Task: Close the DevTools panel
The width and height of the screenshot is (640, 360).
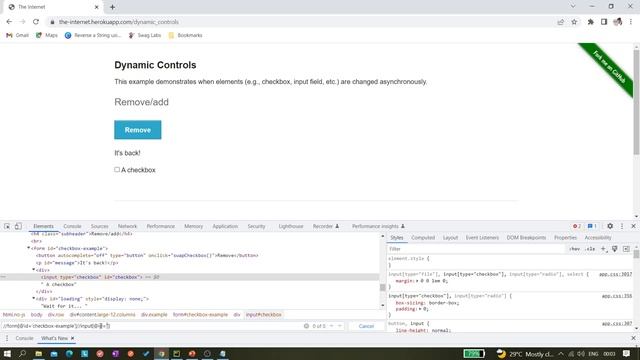Action: pyautogui.click(x=633, y=226)
